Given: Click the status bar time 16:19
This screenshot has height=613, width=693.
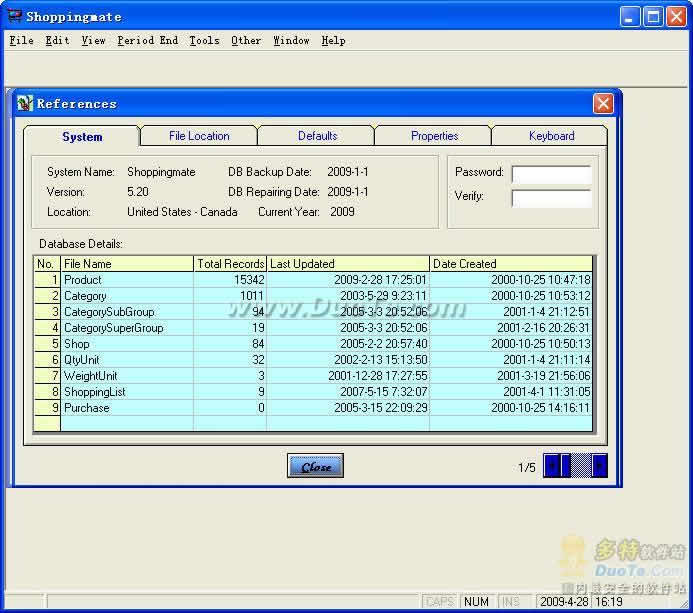Looking at the screenshot, I should [609, 602].
